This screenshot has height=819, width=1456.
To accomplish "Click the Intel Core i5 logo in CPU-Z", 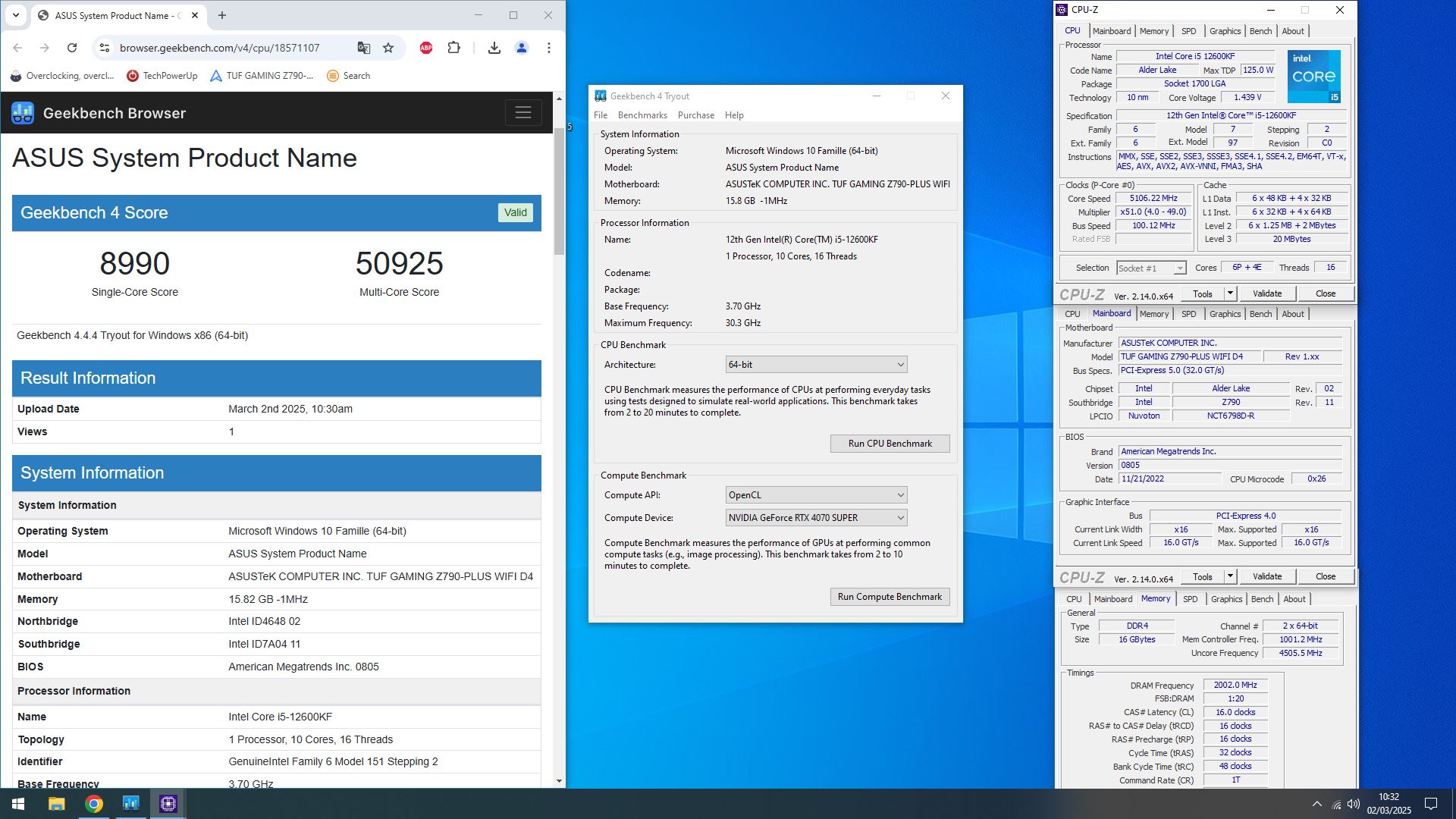I will pyautogui.click(x=1314, y=77).
